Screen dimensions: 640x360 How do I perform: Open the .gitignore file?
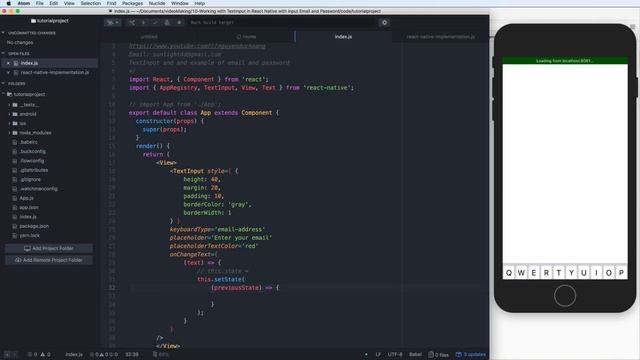(x=30, y=180)
